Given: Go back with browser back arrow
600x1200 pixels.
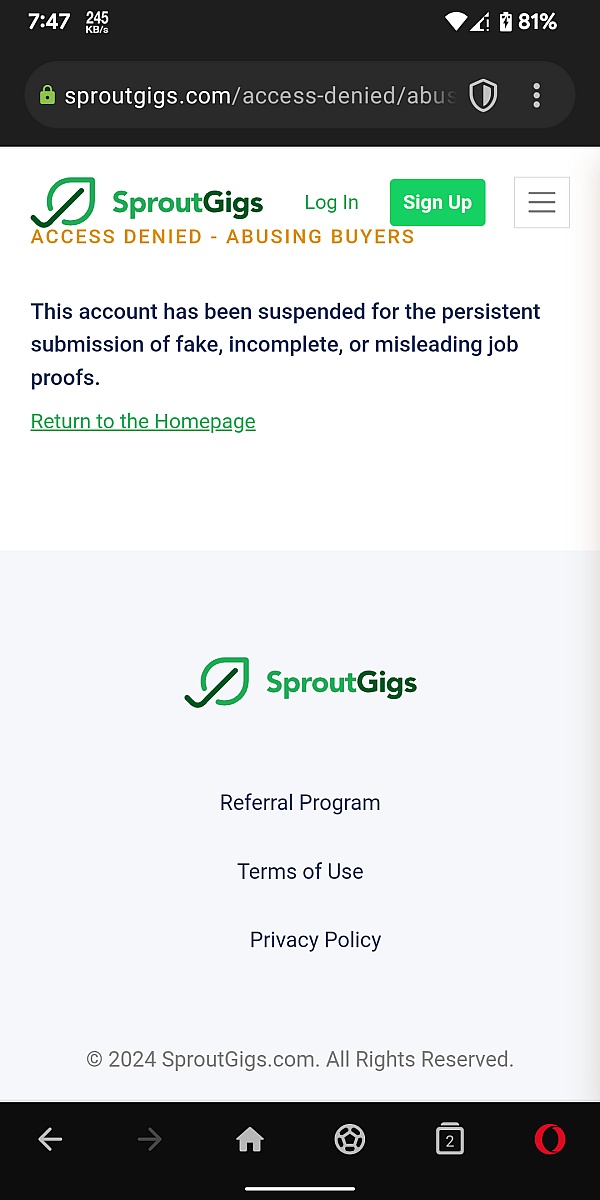Looking at the screenshot, I should coord(50,1139).
